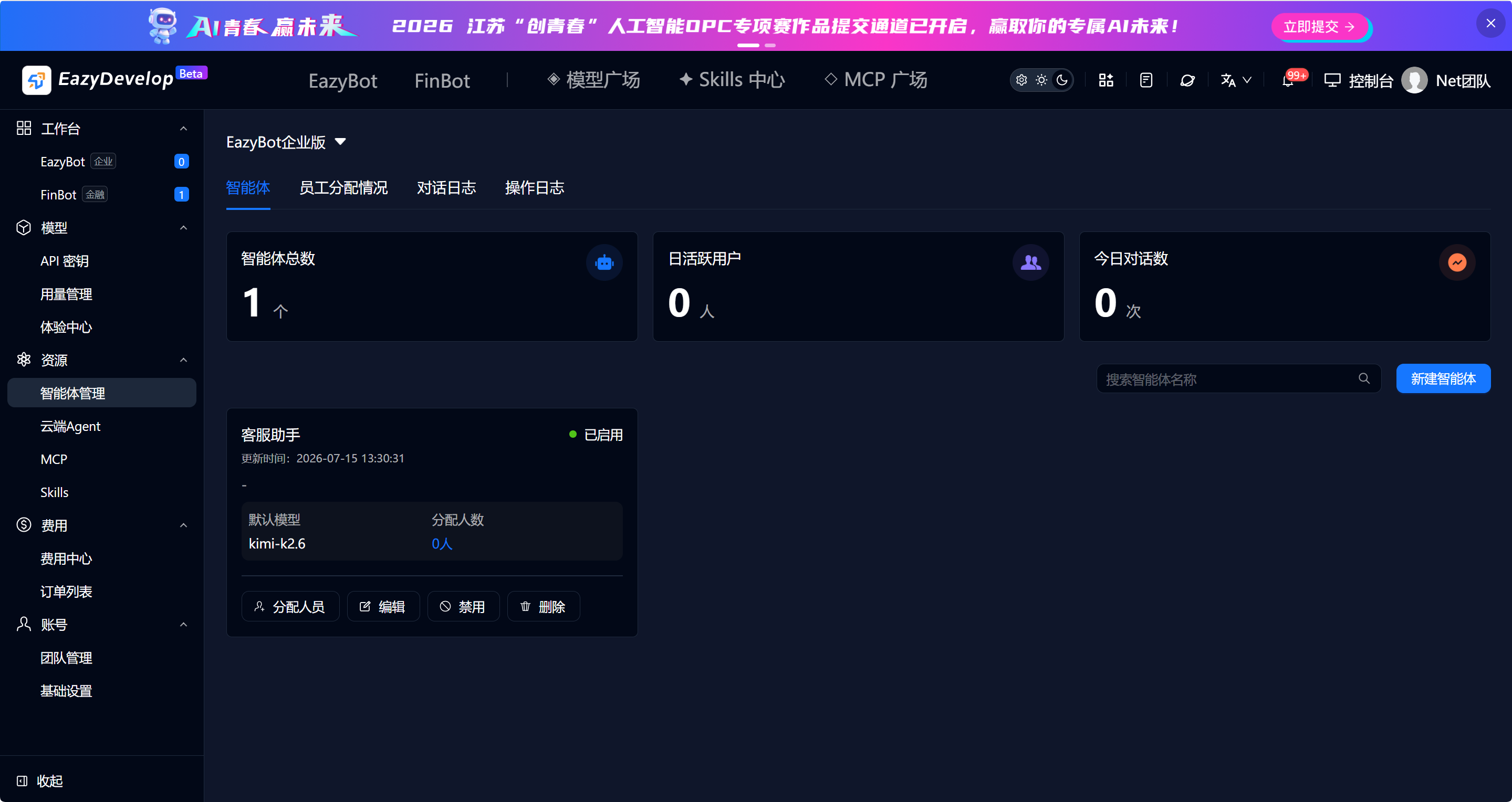
Task: Open the document icon in the header
Action: [1146, 80]
